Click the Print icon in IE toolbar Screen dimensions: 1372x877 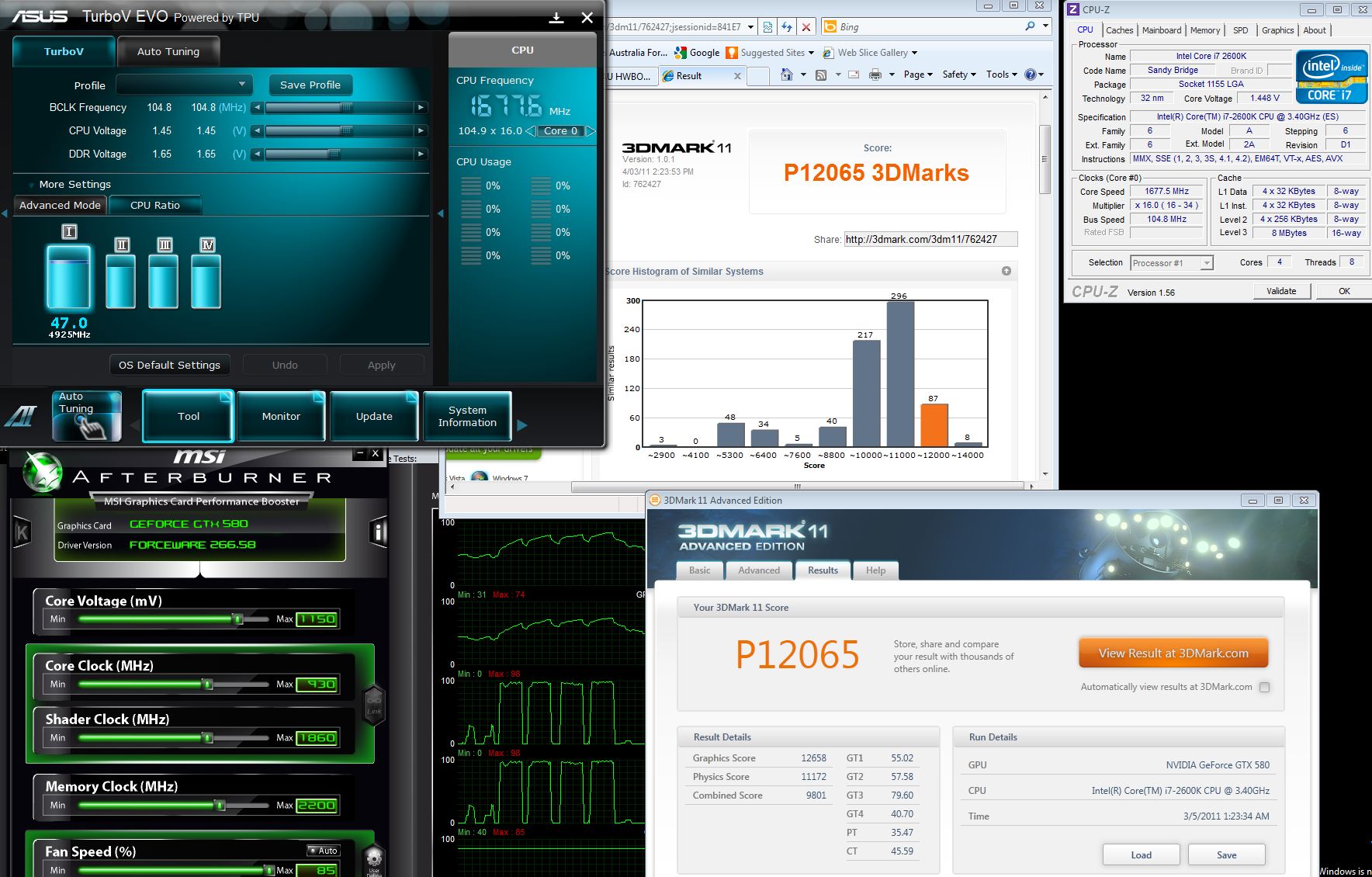(x=875, y=75)
